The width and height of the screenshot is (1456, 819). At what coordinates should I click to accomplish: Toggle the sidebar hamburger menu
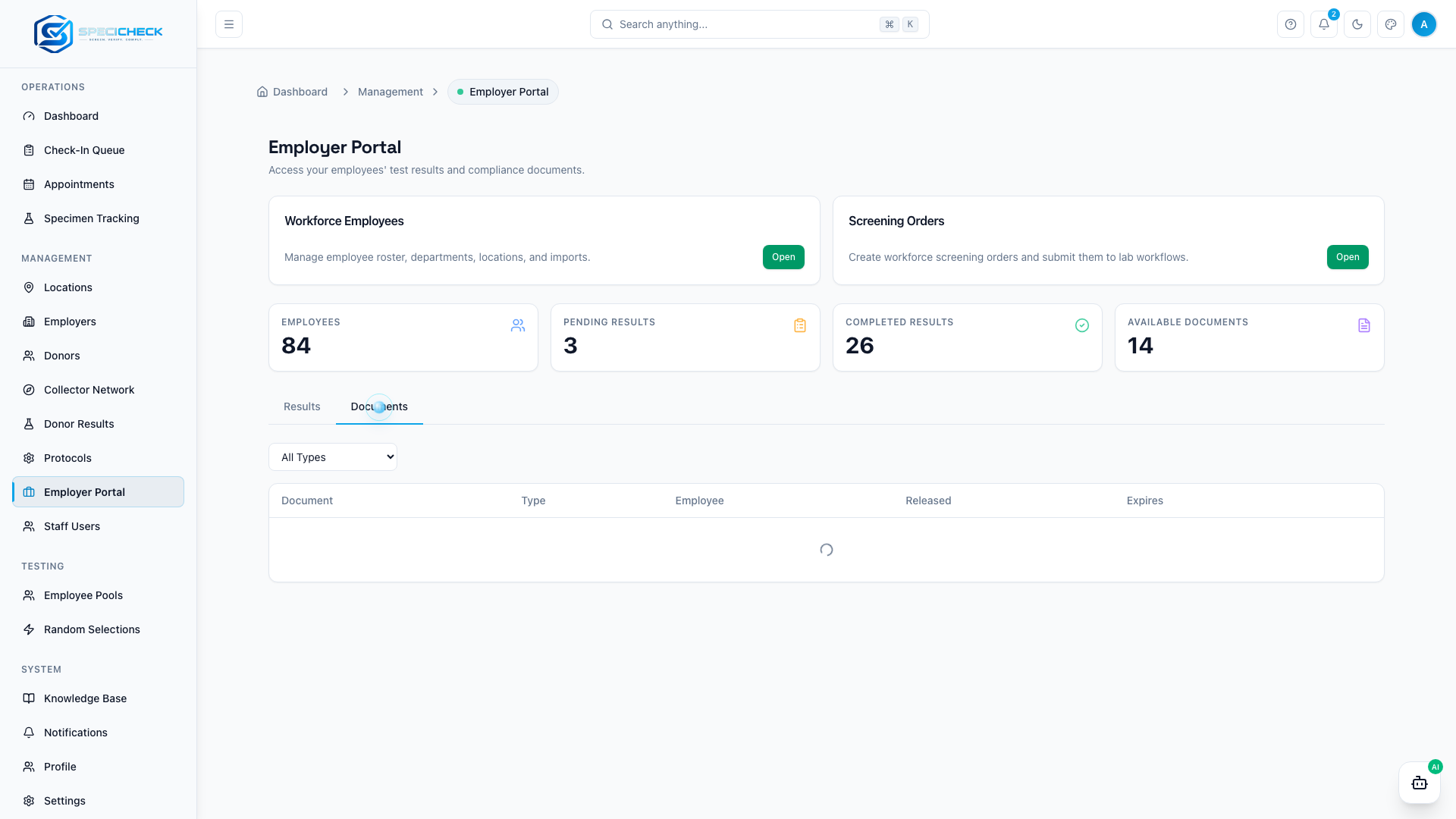tap(229, 24)
